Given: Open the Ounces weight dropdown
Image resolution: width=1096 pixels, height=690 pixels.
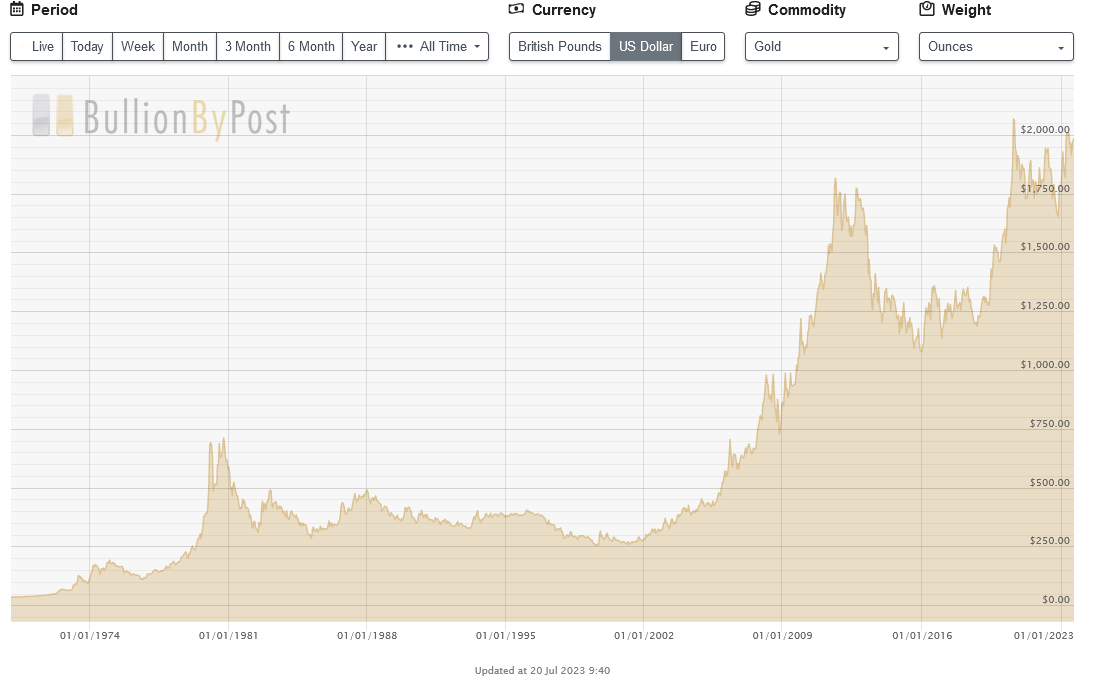Looking at the screenshot, I should (x=995, y=47).
